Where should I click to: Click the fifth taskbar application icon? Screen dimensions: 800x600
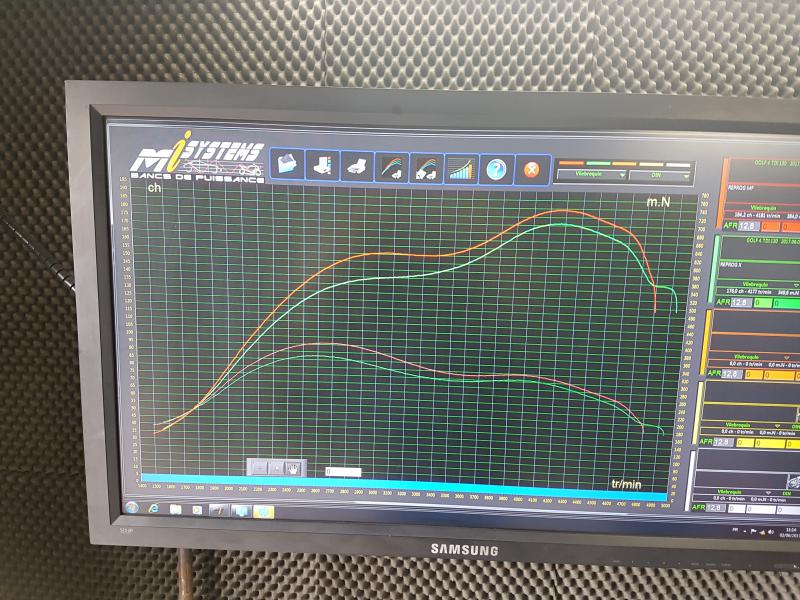coord(218,510)
